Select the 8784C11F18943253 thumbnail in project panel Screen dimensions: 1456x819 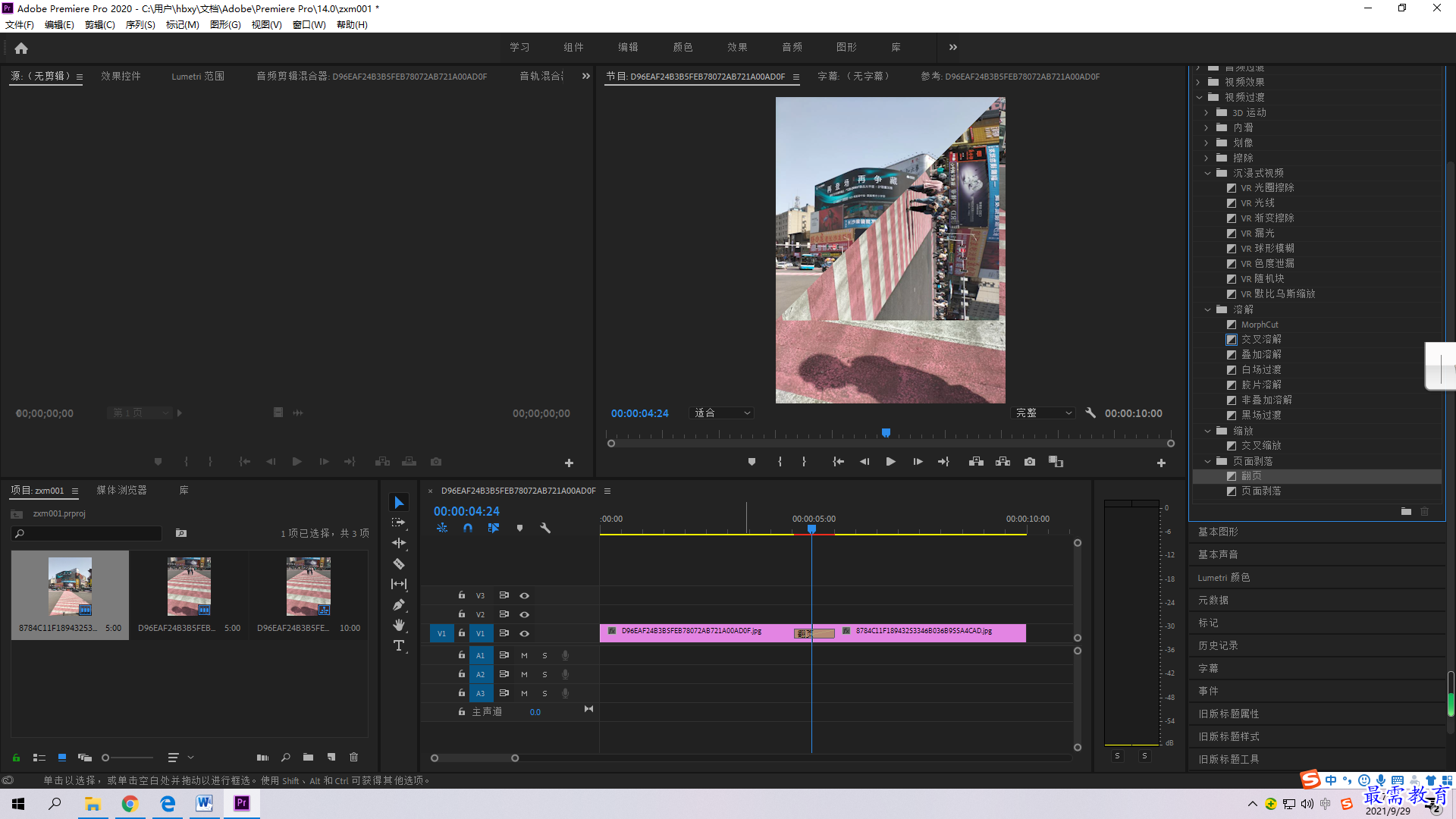(70, 587)
